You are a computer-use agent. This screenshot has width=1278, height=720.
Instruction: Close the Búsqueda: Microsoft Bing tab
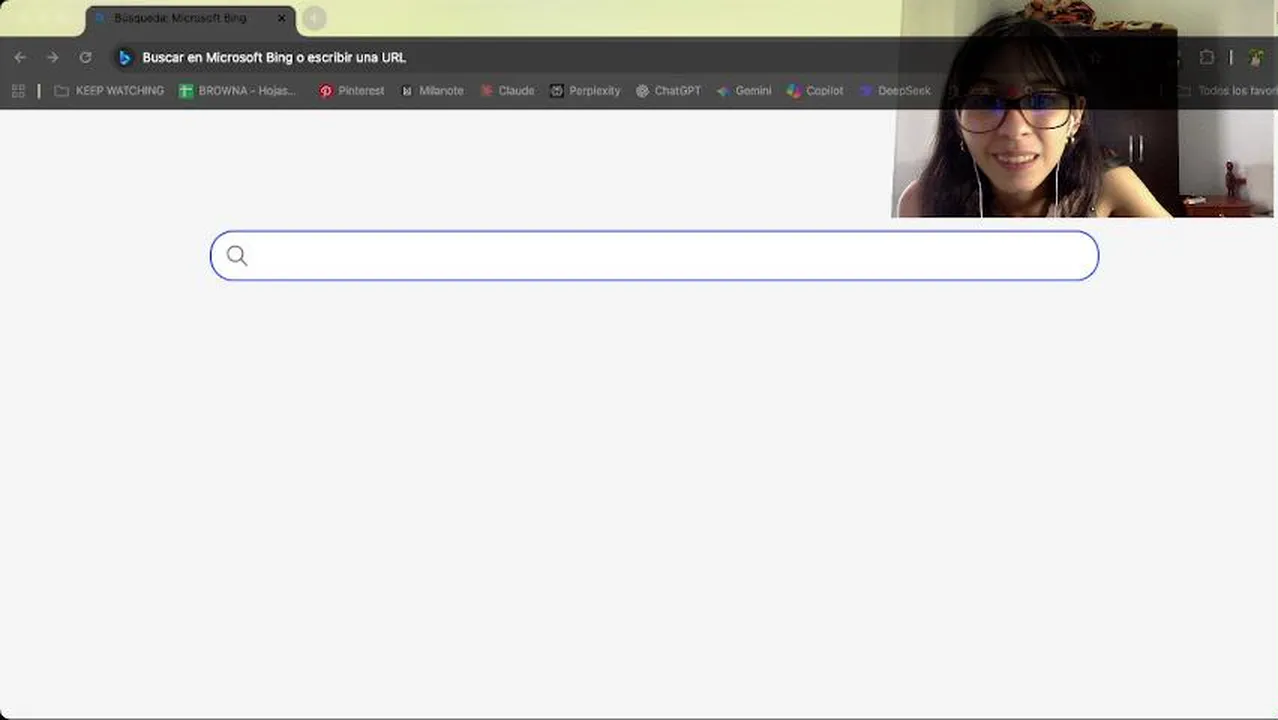281,18
